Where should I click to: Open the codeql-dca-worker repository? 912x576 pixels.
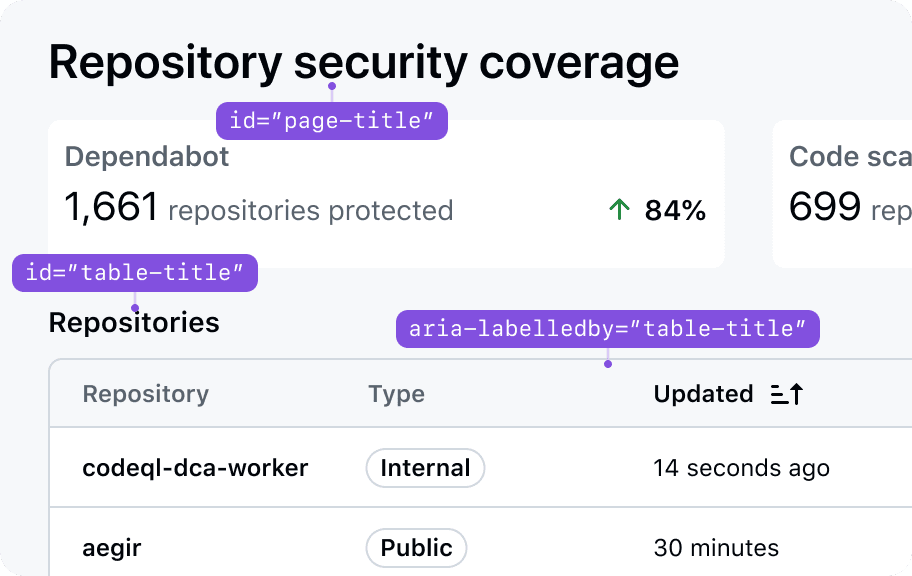click(195, 468)
